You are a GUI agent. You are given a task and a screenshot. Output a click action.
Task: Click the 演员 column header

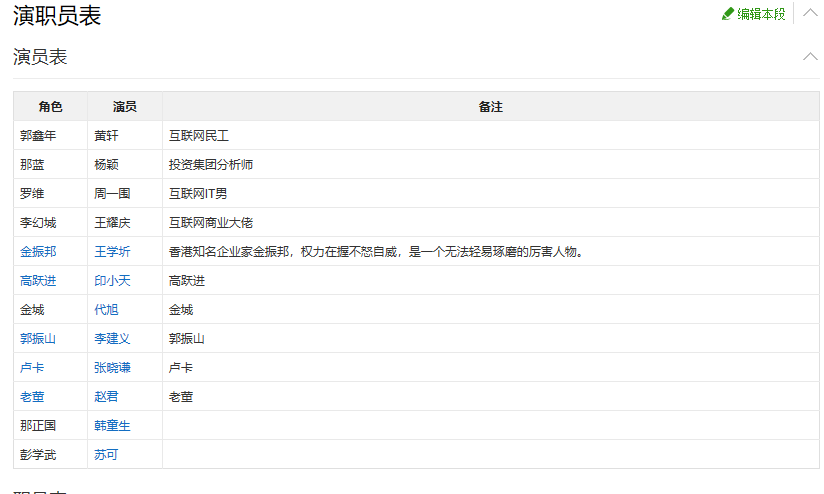pos(124,107)
